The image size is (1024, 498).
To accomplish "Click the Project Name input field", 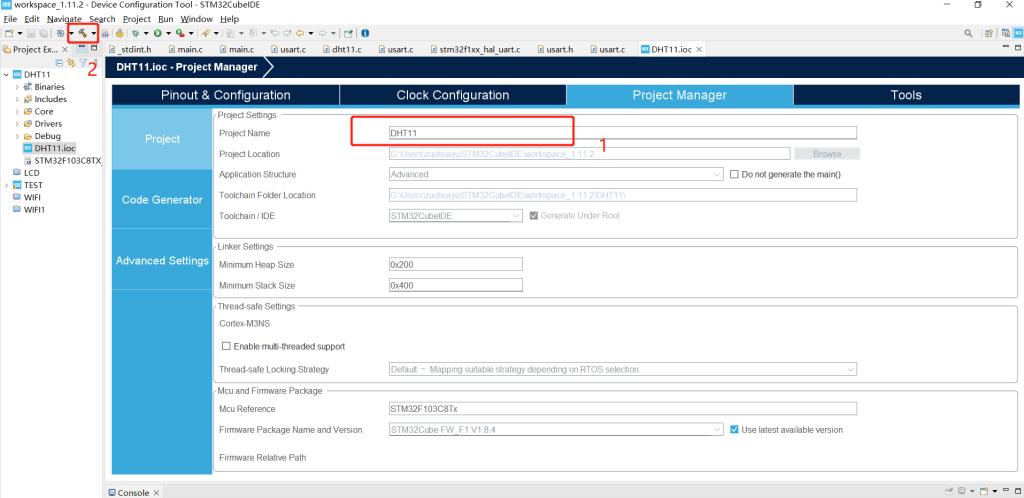I will (x=622, y=133).
